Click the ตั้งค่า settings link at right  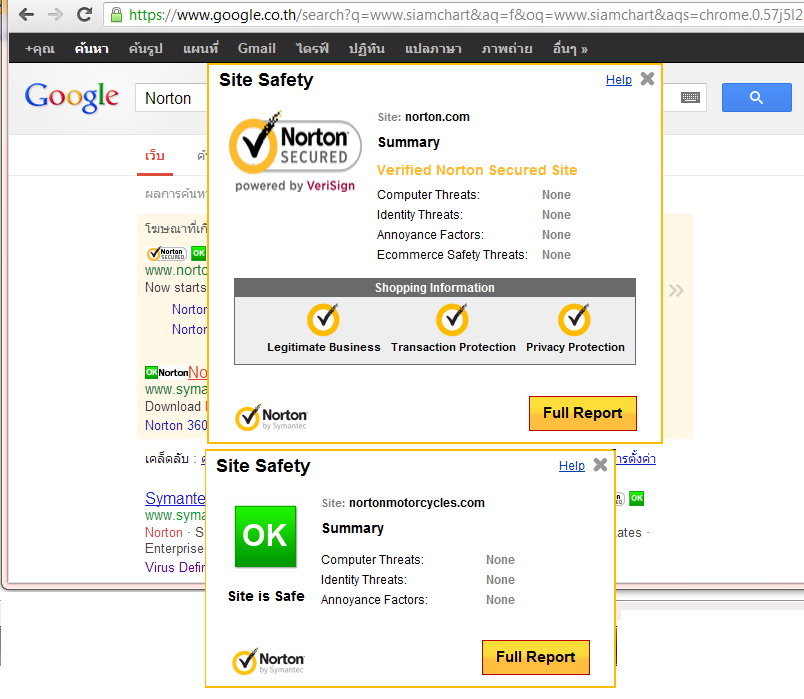click(x=636, y=458)
